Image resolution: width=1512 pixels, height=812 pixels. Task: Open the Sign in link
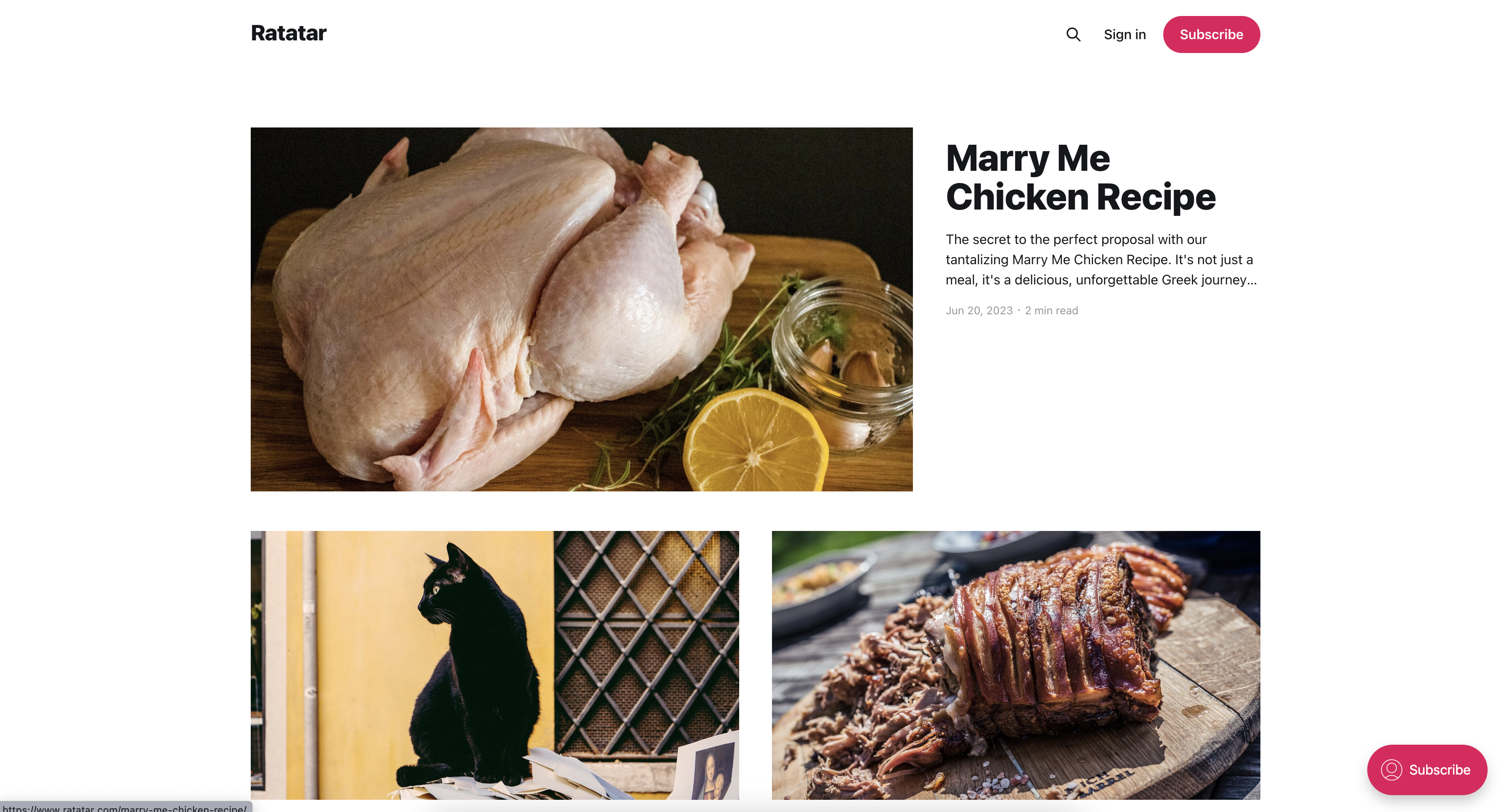point(1125,34)
